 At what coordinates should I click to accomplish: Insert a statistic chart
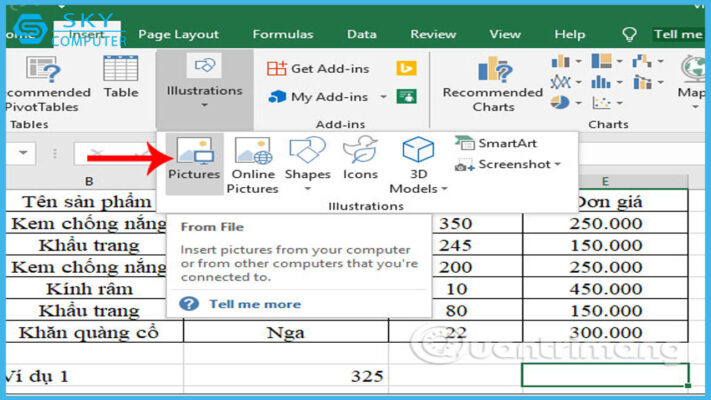coord(606,82)
